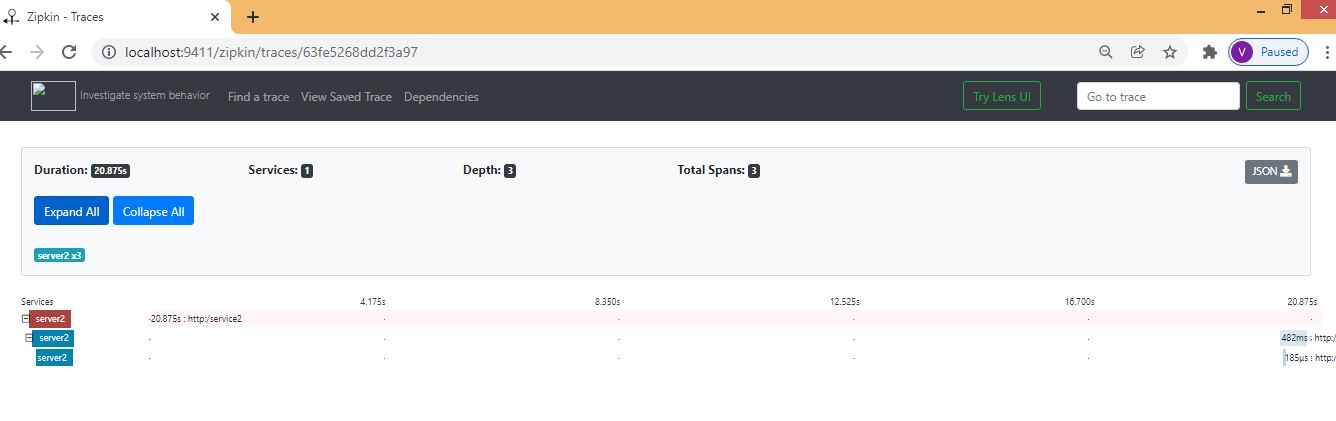Viewport: 1336px width, 421px height.
Task: Collapse the second-level server2 span
Action: (29, 338)
